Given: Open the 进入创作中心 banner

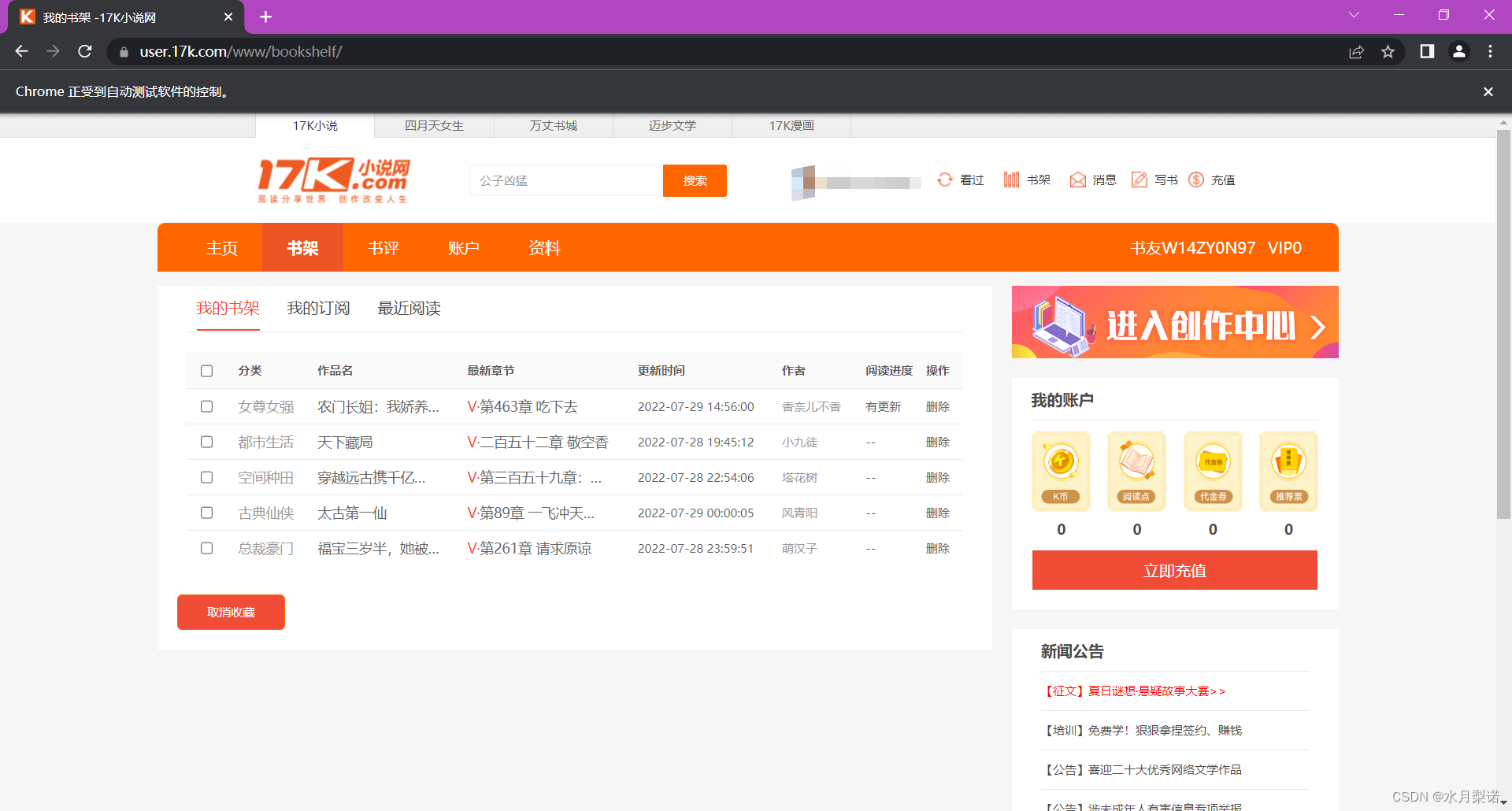Looking at the screenshot, I should point(1175,322).
